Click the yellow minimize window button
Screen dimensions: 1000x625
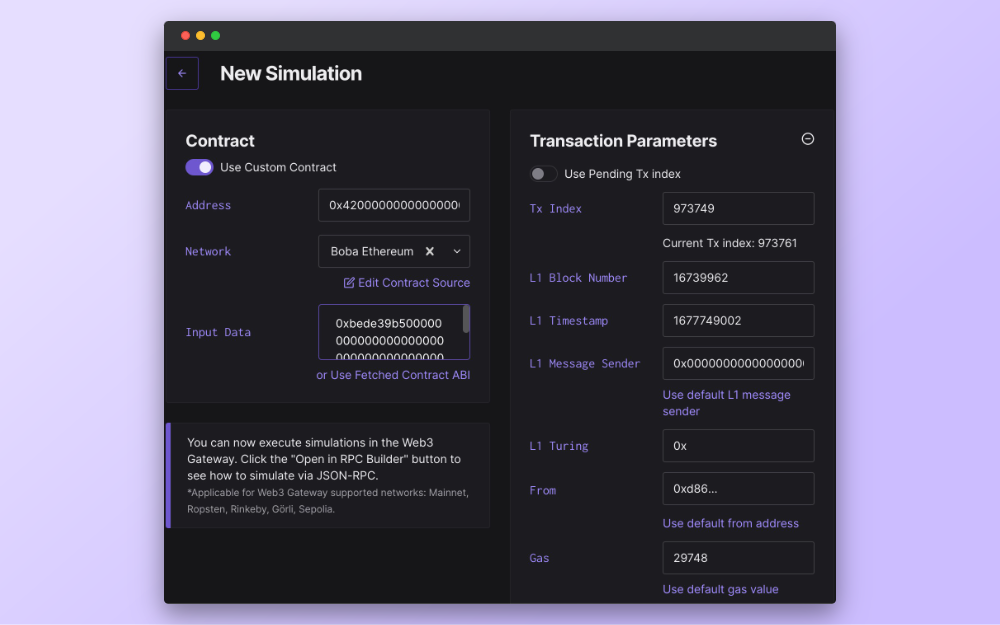point(200,36)
